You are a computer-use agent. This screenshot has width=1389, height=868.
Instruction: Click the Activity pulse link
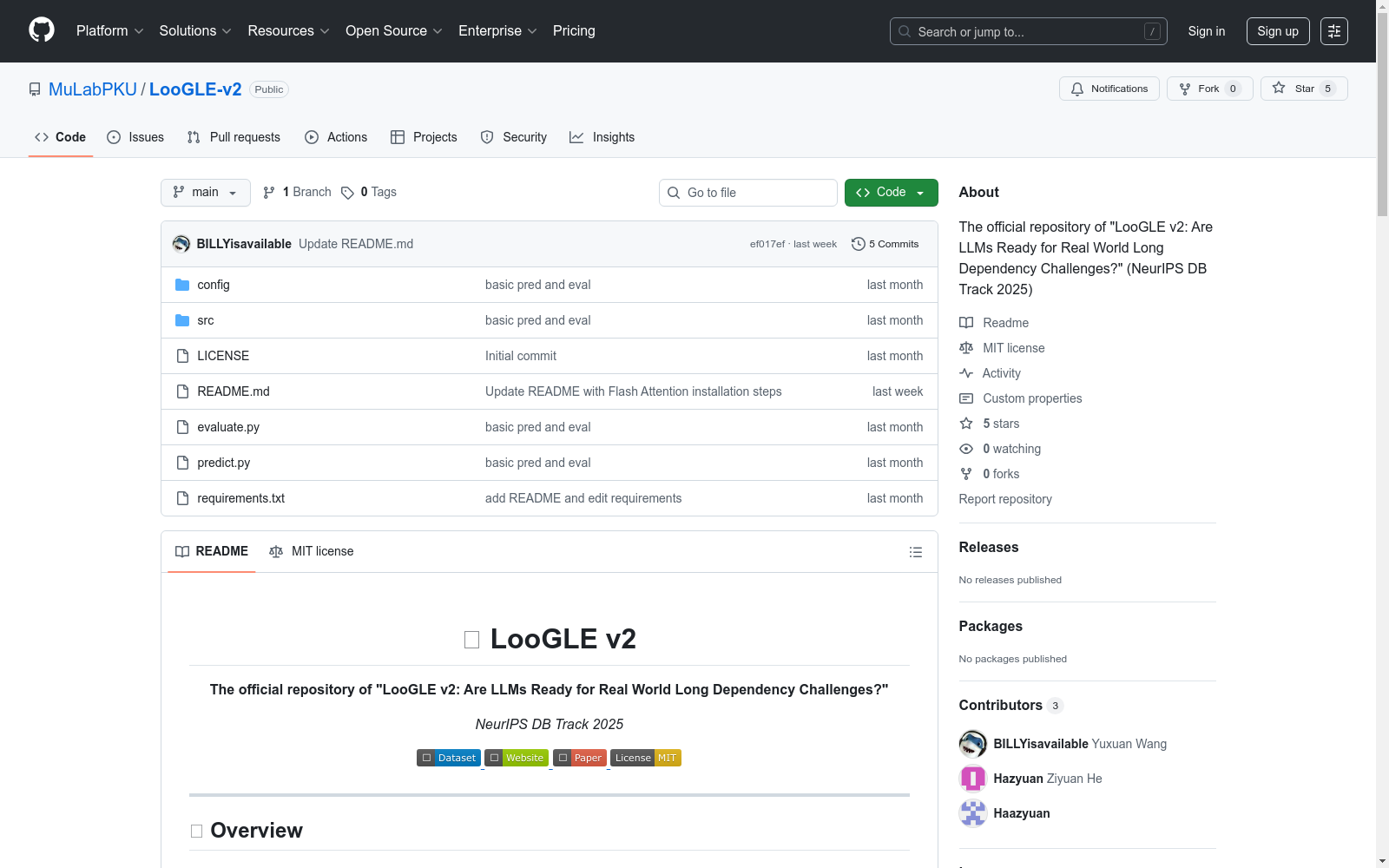[x=990, y=373]
